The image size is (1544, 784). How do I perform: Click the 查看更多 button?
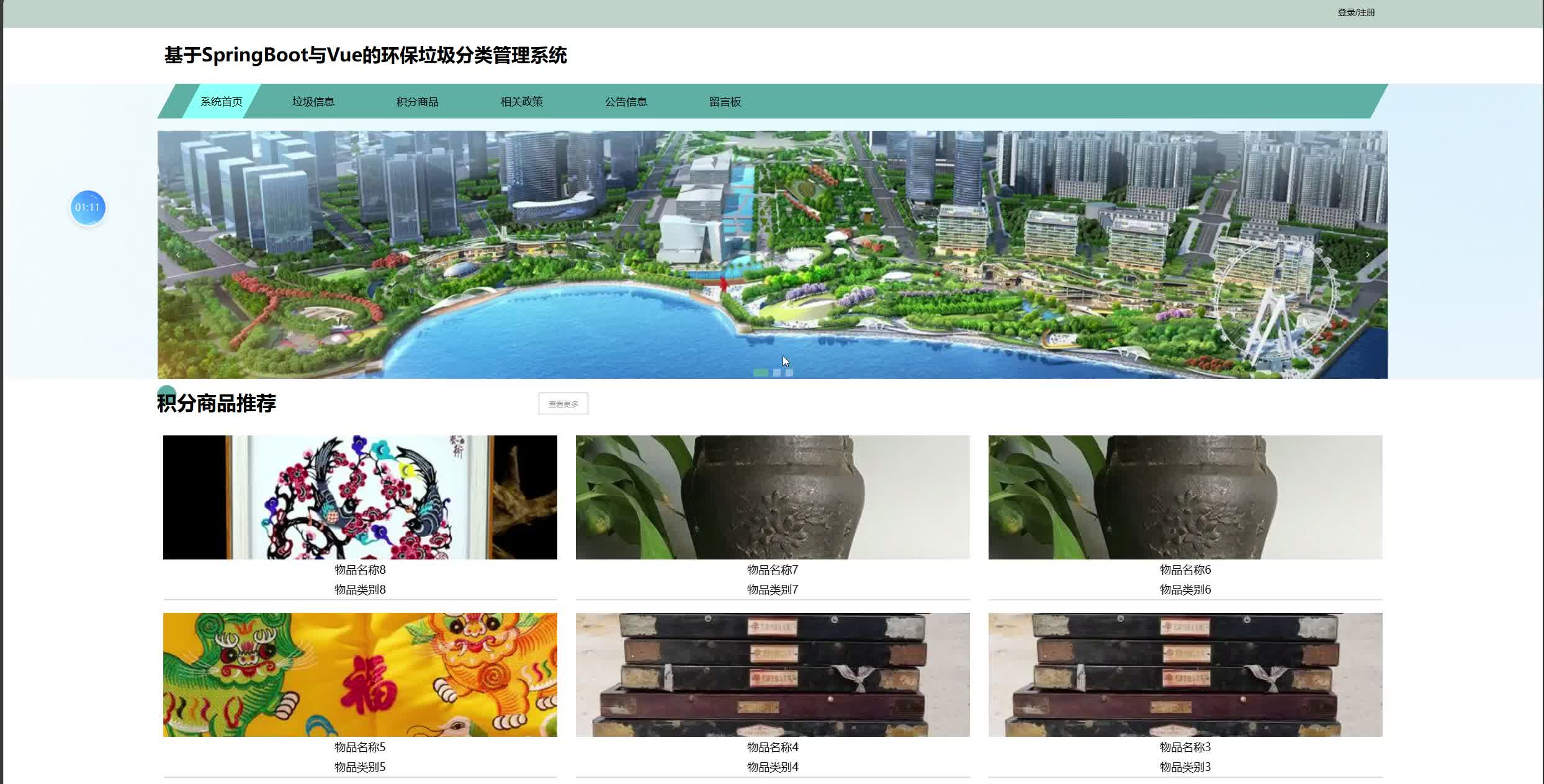coord(563,404)
